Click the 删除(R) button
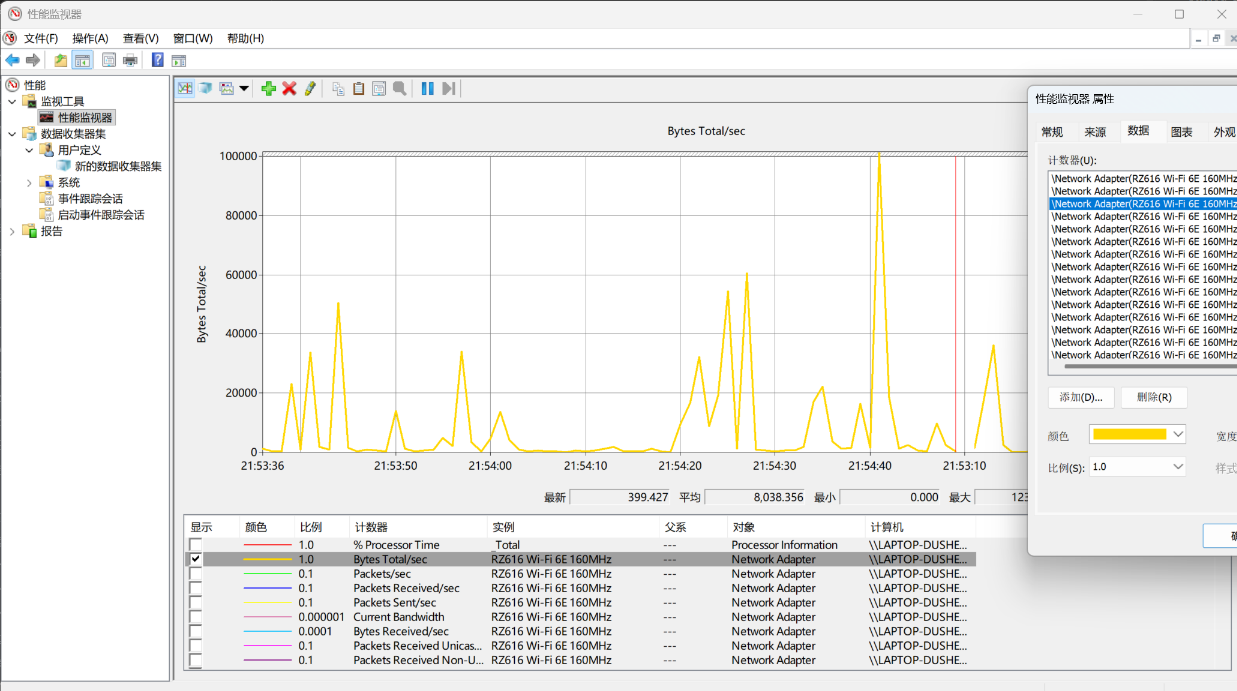The image size is (1237, 691). pos(1154,397)
